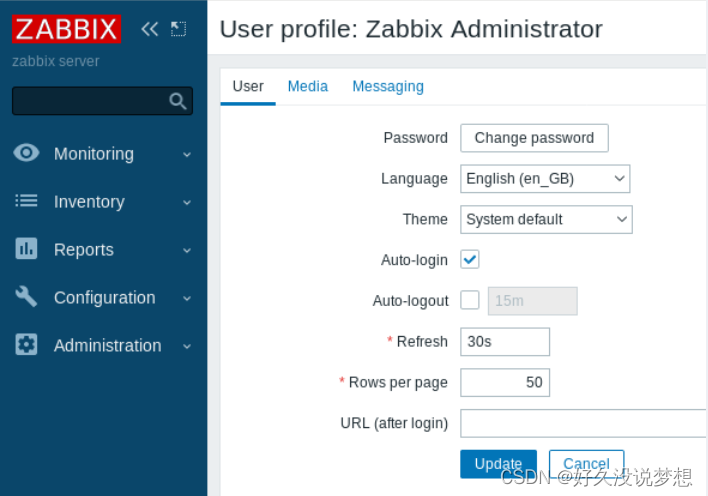Click the URL (after login) field
This screenshot has width=708, height=496.
583,423
